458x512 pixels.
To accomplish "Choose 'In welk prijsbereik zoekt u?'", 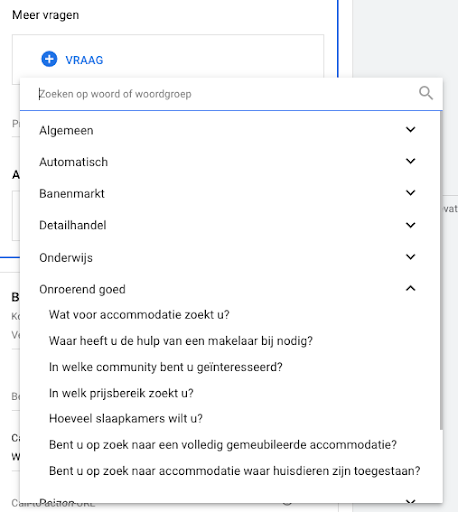I will [x=121, y=393].
